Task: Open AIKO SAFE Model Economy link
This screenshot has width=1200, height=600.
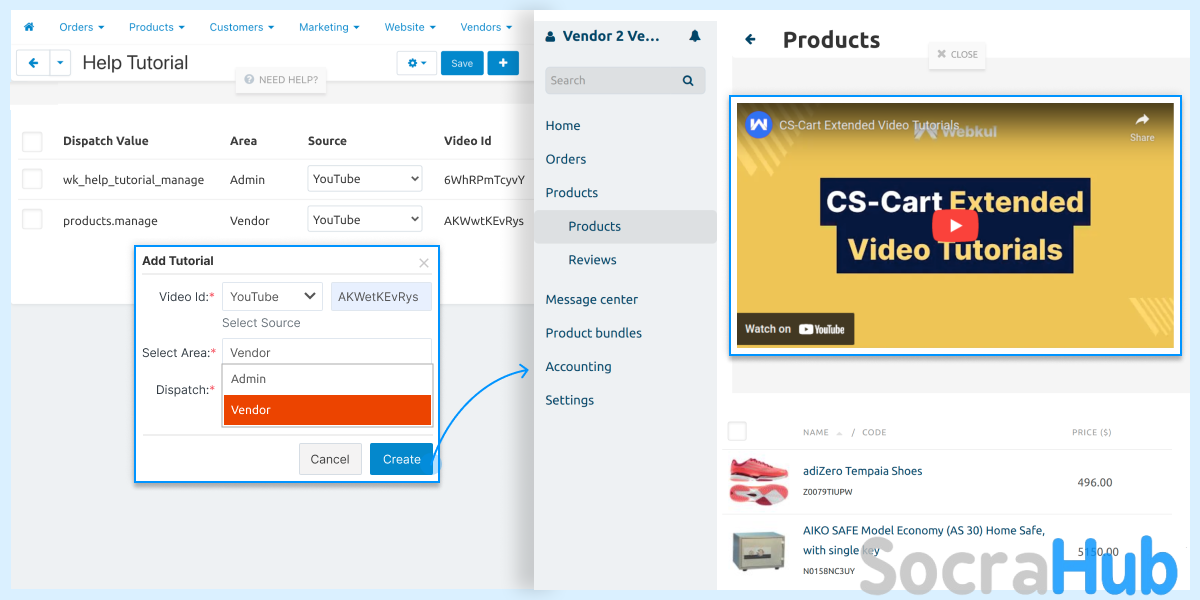Action: 924,540
